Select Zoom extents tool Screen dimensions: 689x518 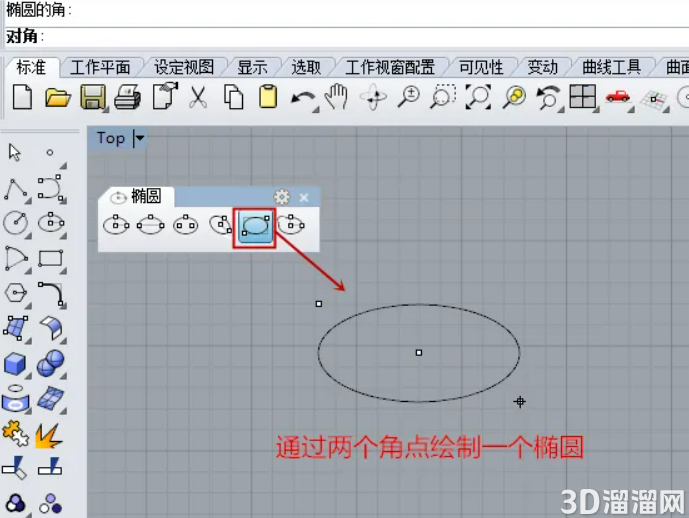pyautogui.click(x=478, y=97)
